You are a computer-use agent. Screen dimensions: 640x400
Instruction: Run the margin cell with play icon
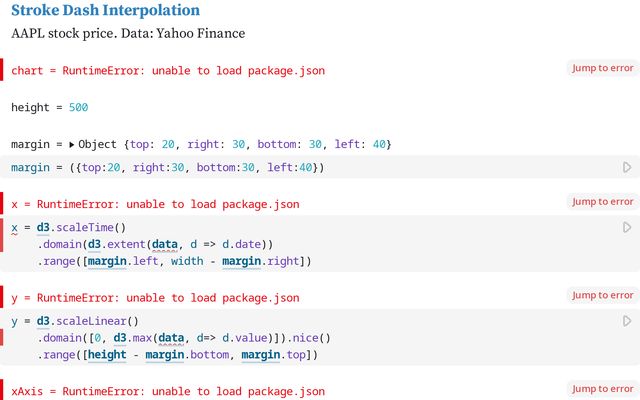(627, 168)
